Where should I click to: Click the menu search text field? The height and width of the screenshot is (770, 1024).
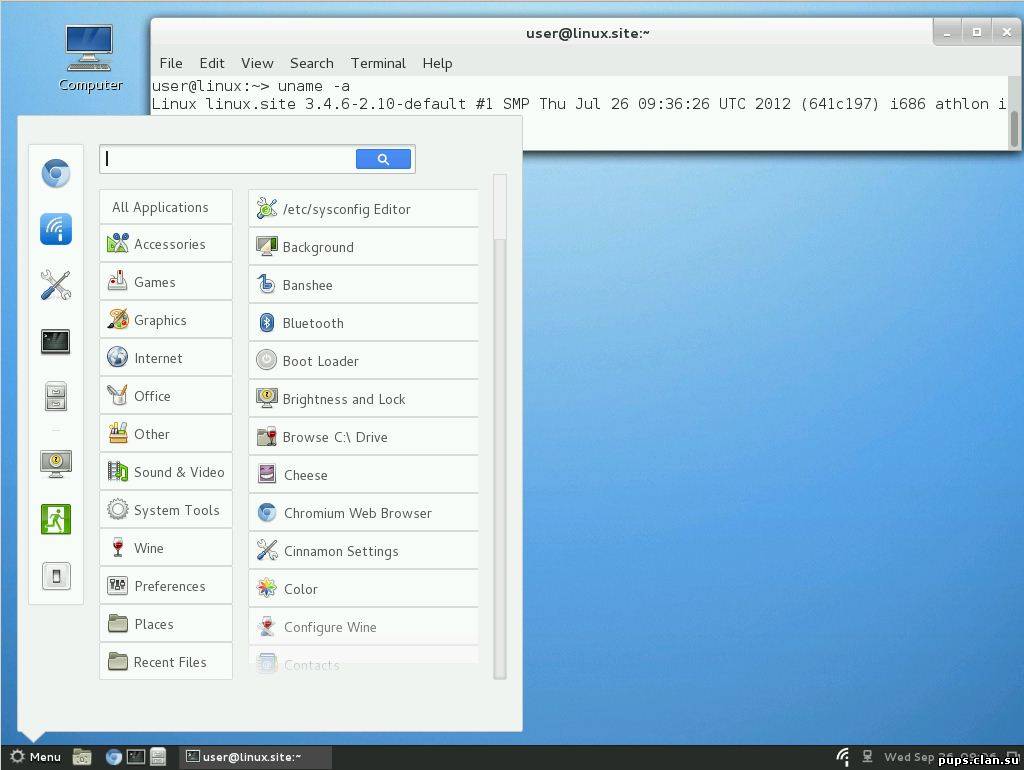click(x=228, y=159)
